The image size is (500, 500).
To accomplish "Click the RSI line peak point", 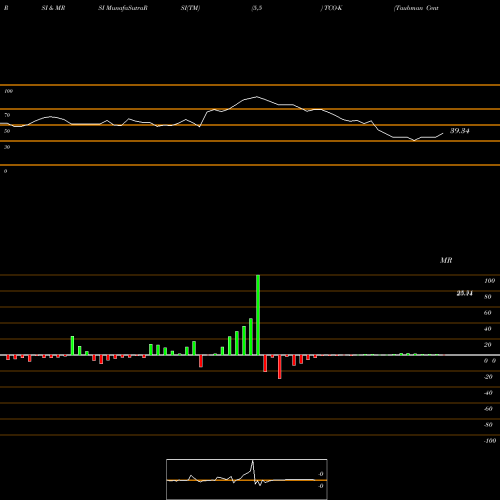I will [x=257, y=97].
